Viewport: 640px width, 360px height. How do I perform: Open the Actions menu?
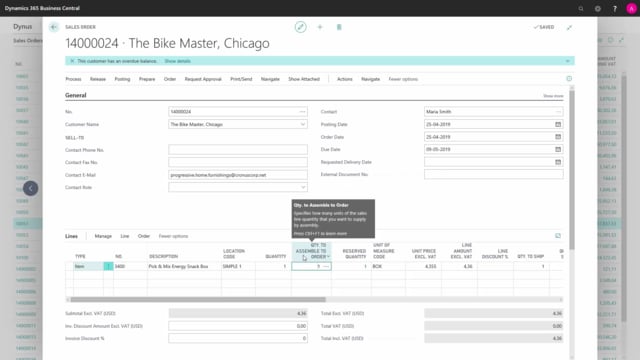(344, 79)
